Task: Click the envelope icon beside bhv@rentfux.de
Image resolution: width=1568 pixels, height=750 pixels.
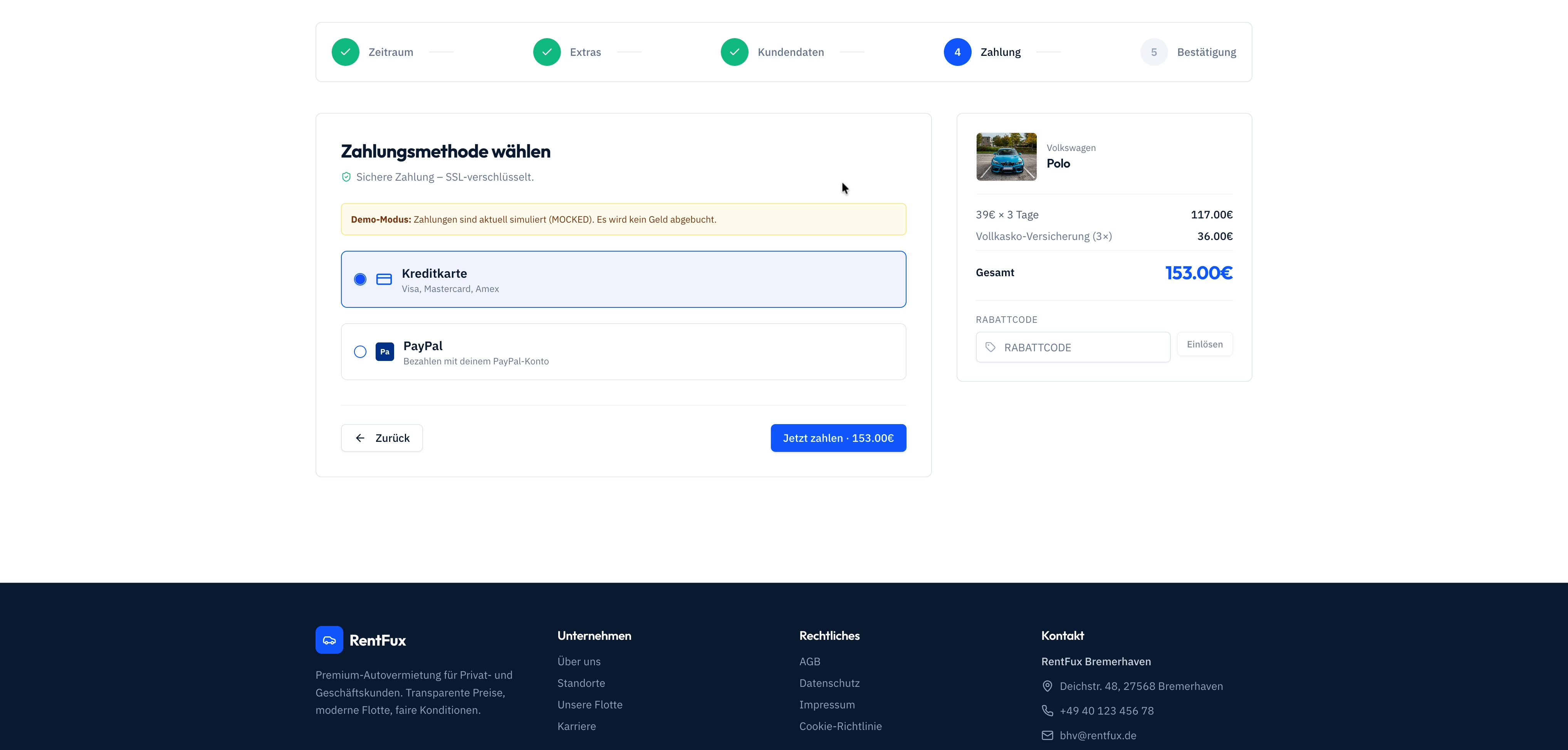Action: (1047, 735)
